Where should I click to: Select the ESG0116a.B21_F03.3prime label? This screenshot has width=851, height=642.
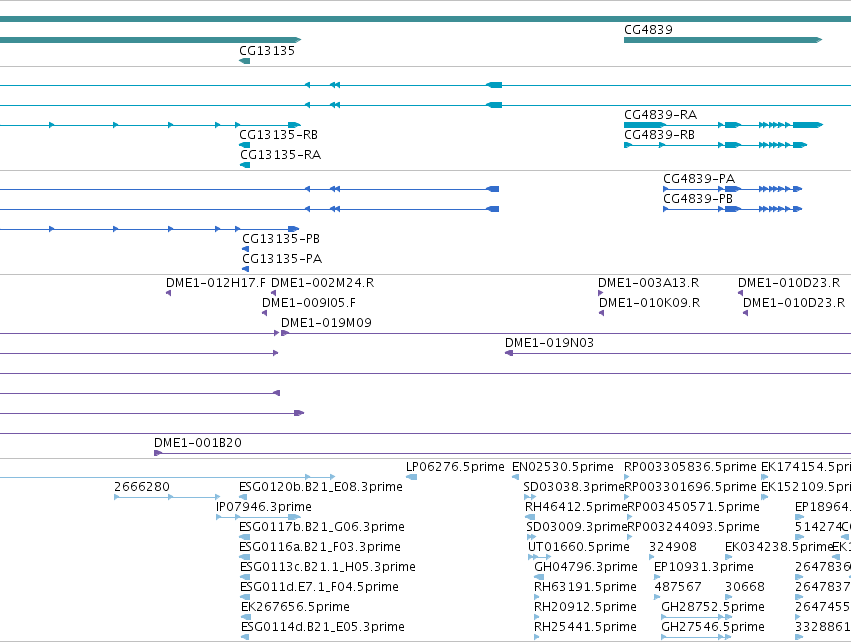coord(320,547)
